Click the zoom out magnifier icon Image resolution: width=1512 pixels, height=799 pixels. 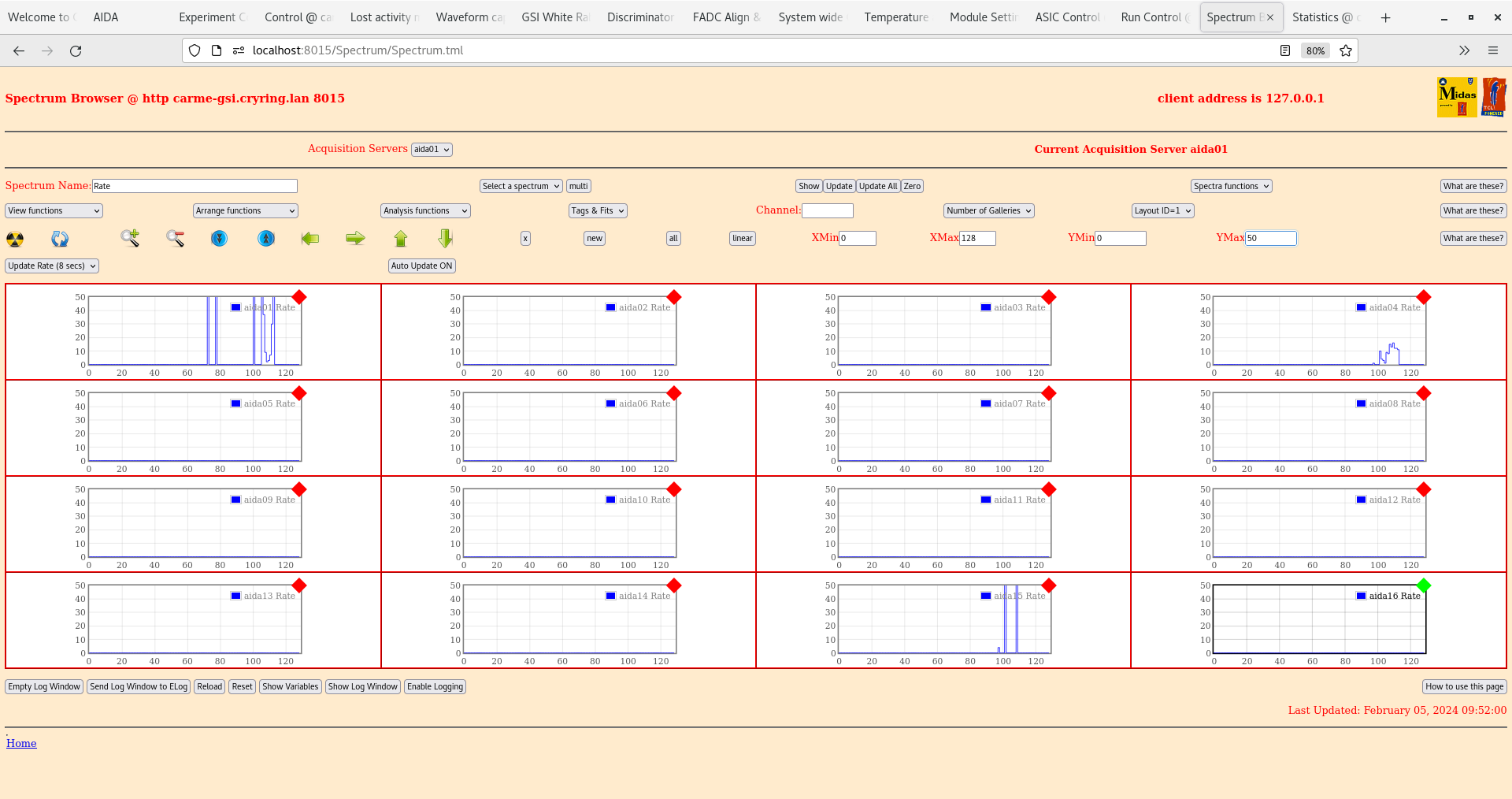175,238
